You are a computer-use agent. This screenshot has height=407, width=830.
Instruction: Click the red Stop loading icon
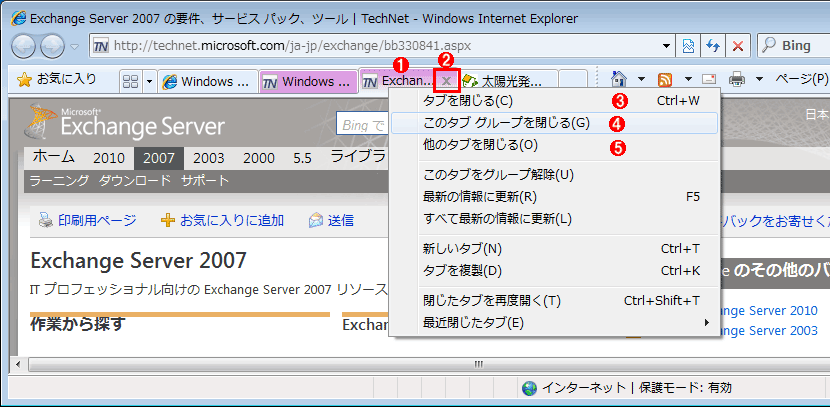coord(737,46)
